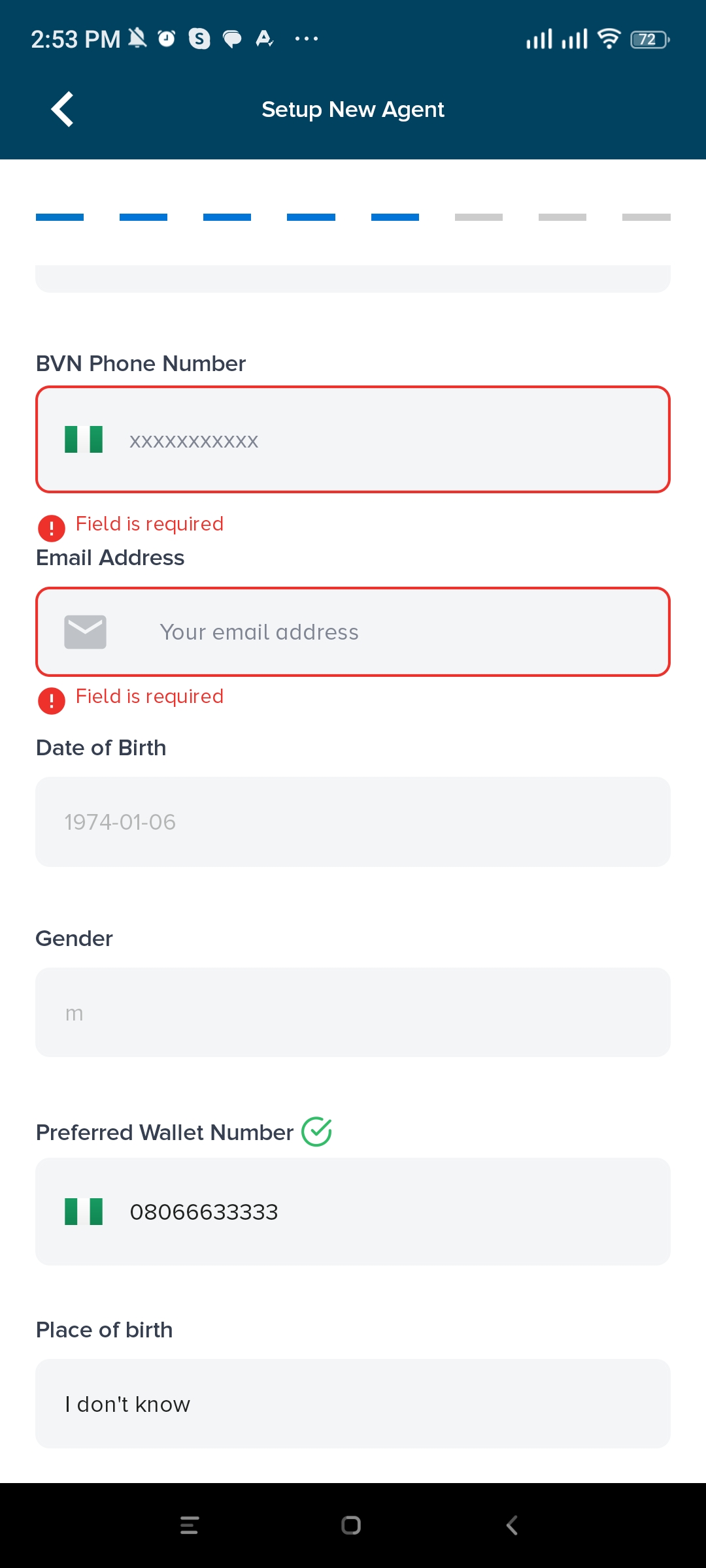Tap the envelope icon in Email field

[x=85, y=632]
